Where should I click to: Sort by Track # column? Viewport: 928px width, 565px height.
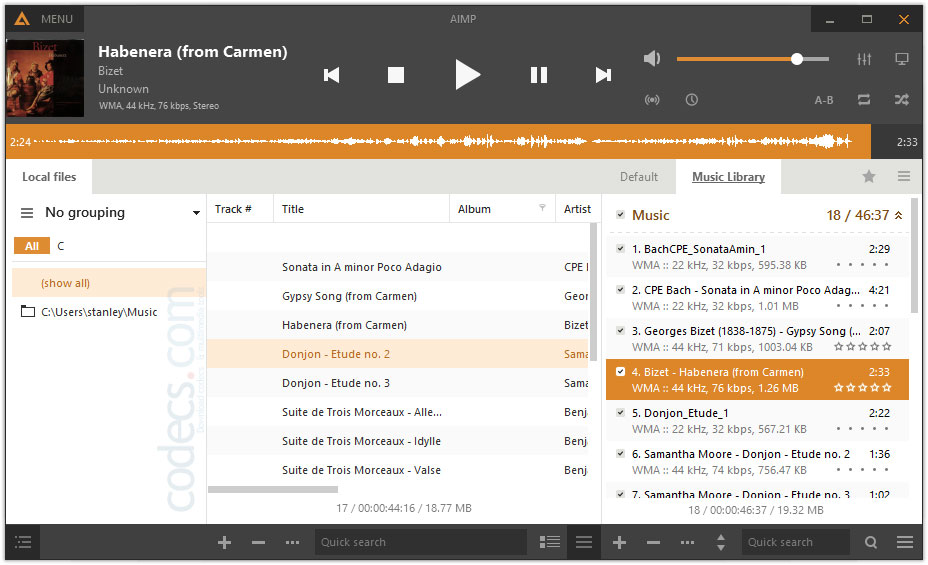click(240, 209)
